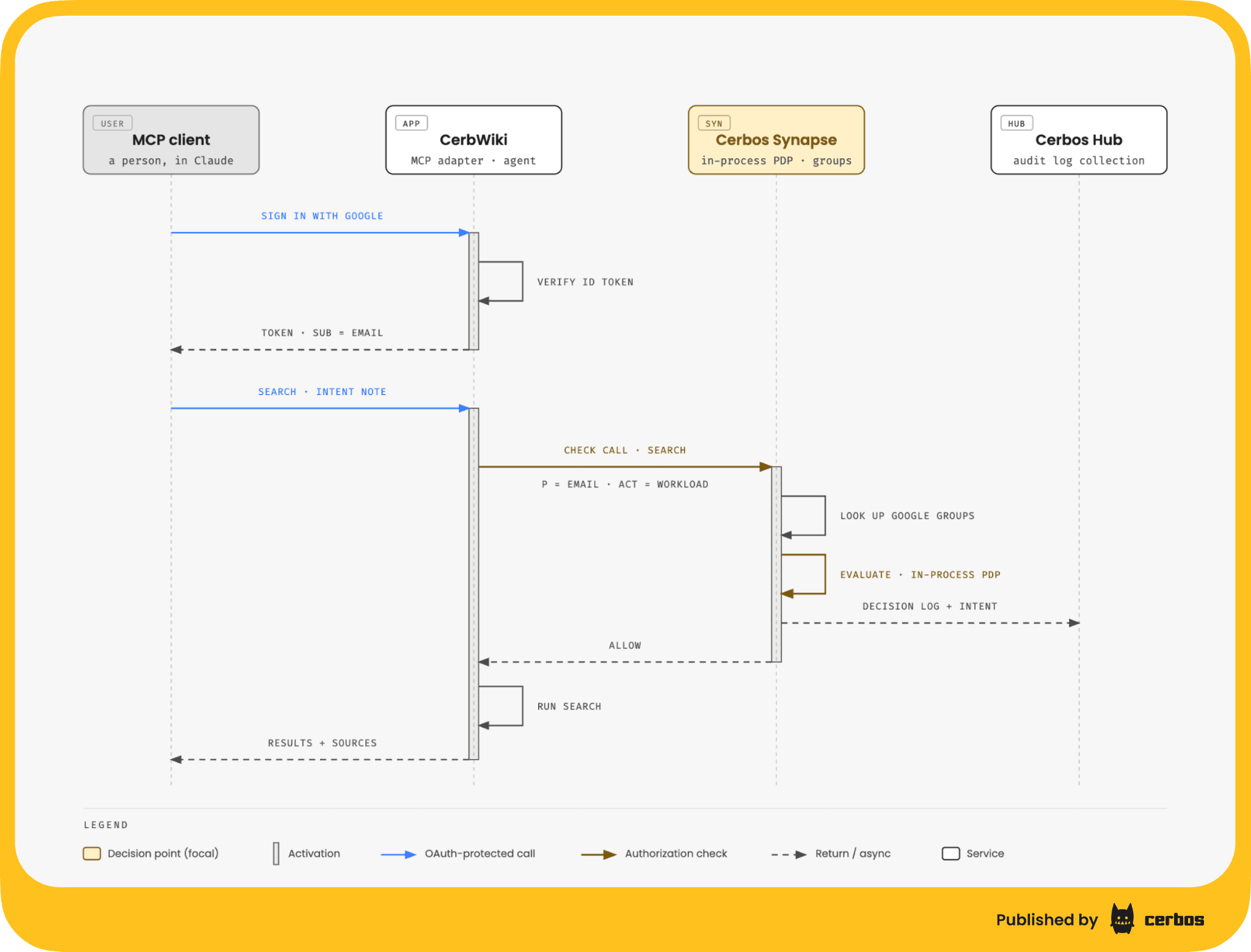The height and width of the screenshot is (952, 1251).
Task: Click the Activation legend bar icon
Action: 276,854
